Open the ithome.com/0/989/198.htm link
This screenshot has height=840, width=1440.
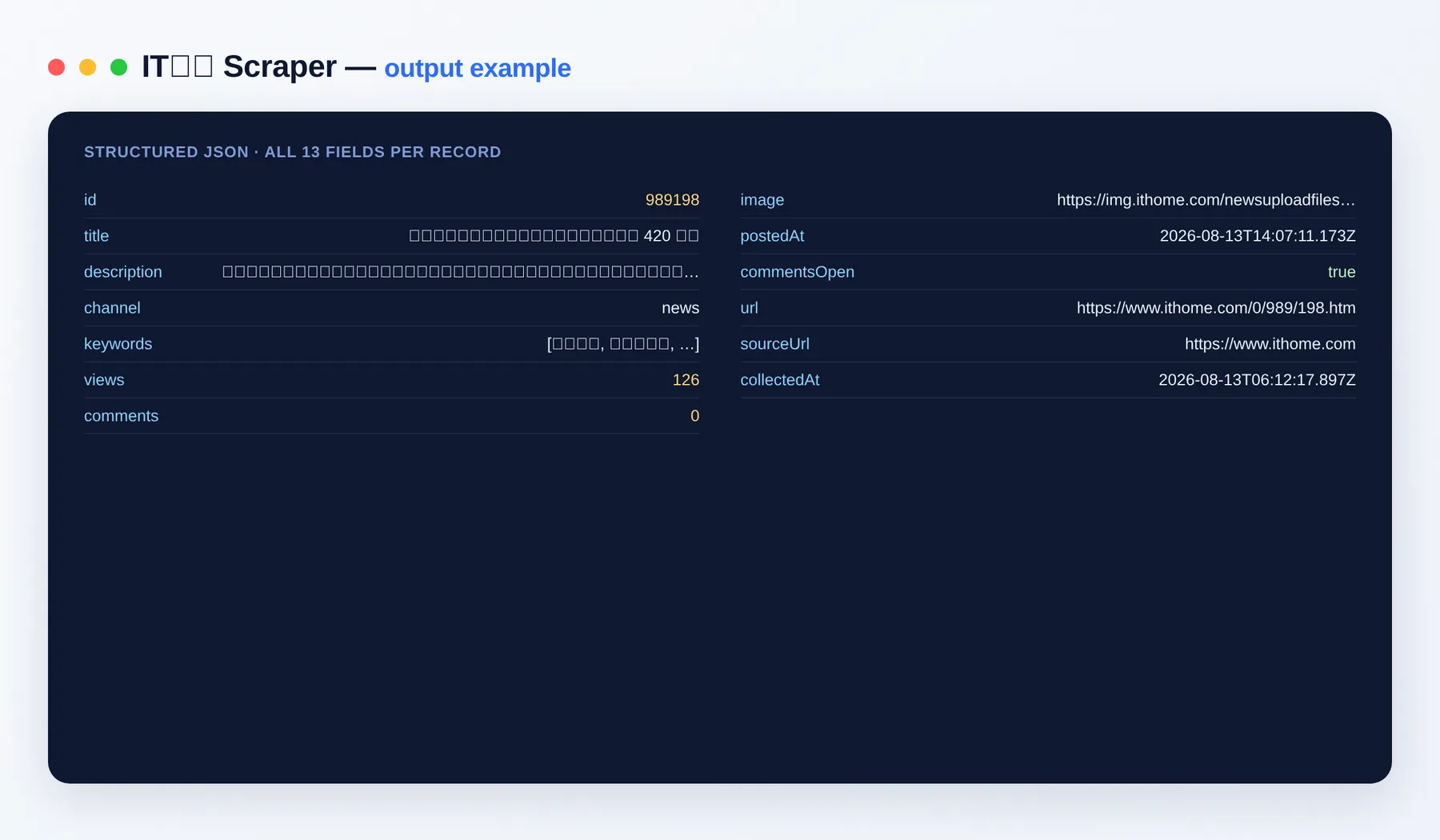(1216, 308)
